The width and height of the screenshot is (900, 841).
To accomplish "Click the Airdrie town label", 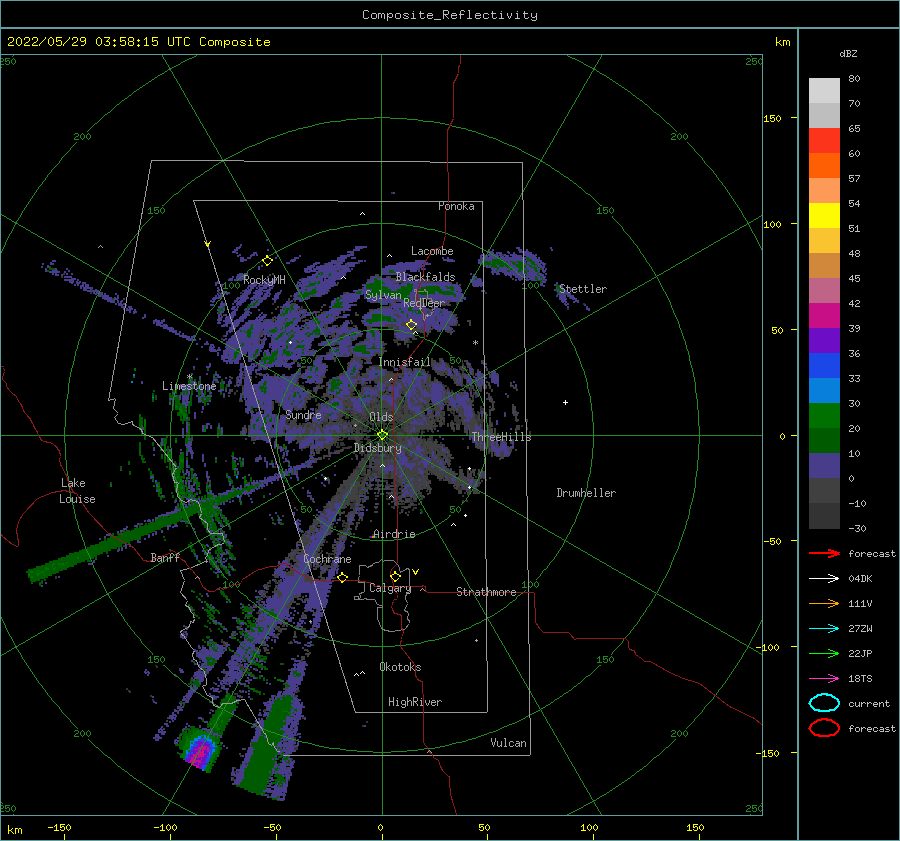I will [x=394, y=534].
